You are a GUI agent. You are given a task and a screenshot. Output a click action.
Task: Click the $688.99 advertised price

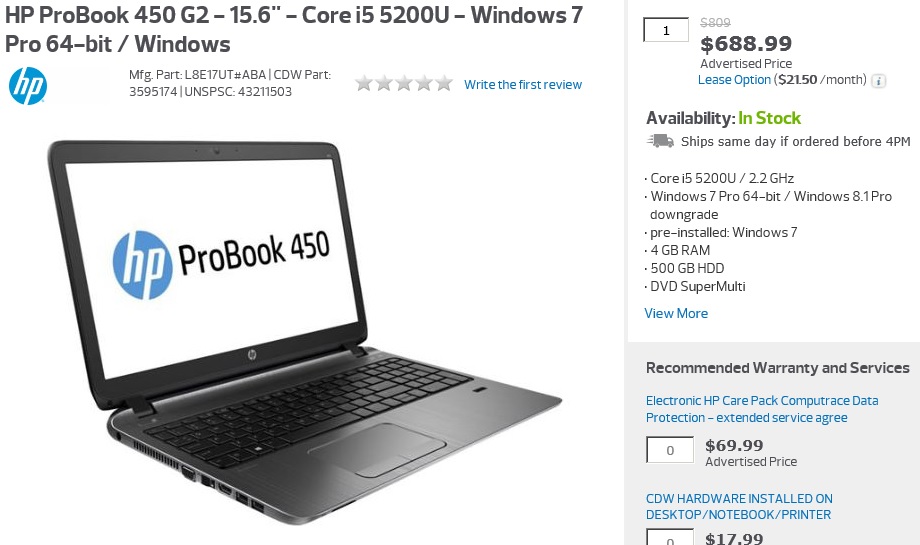746,43
